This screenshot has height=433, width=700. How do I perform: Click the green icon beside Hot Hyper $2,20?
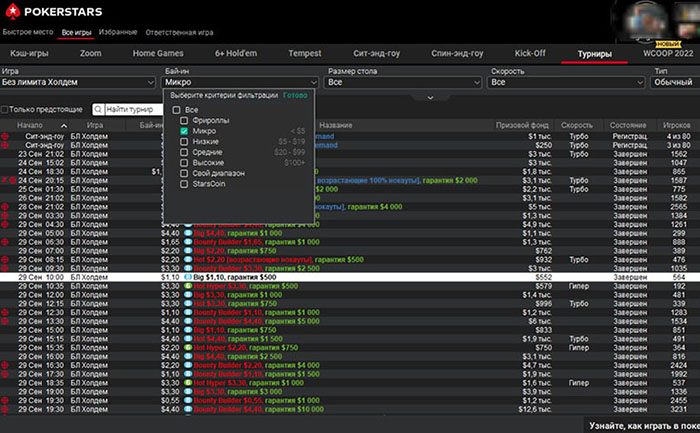coord(188,348)
